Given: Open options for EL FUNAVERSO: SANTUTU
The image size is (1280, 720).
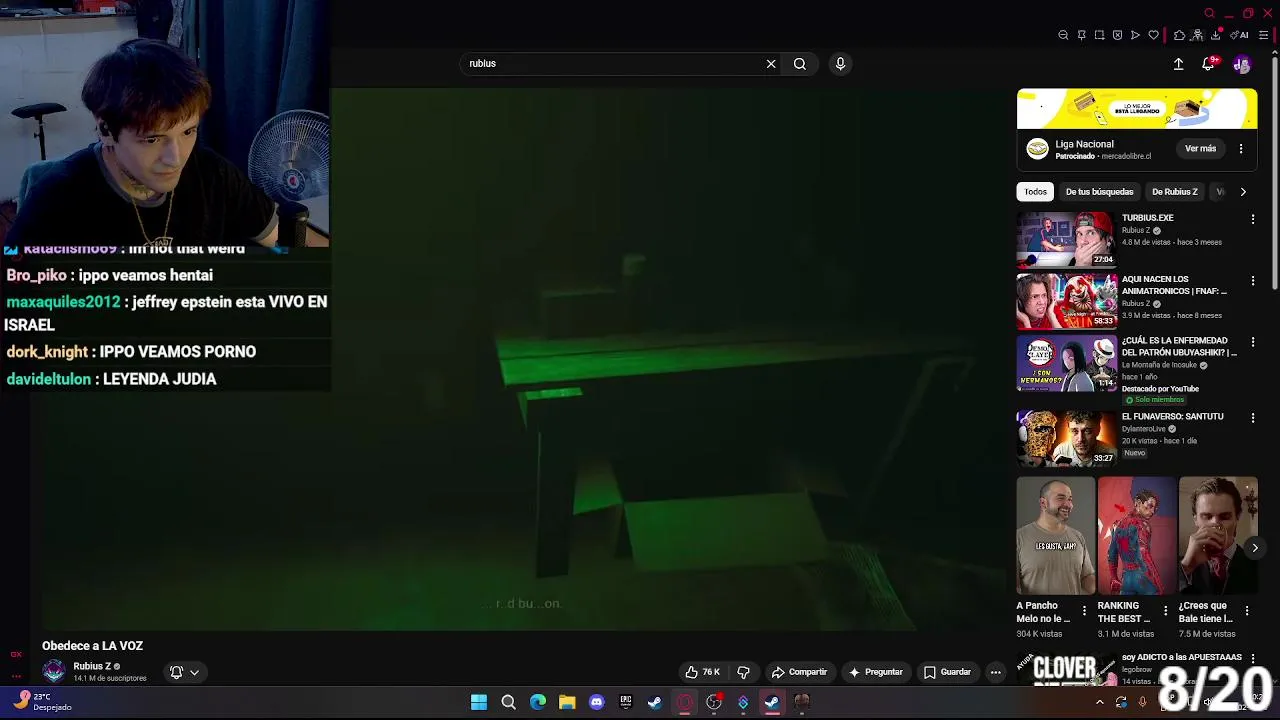Looking at the screenshot, I should pyautogui.click(x=1253, y=419).
